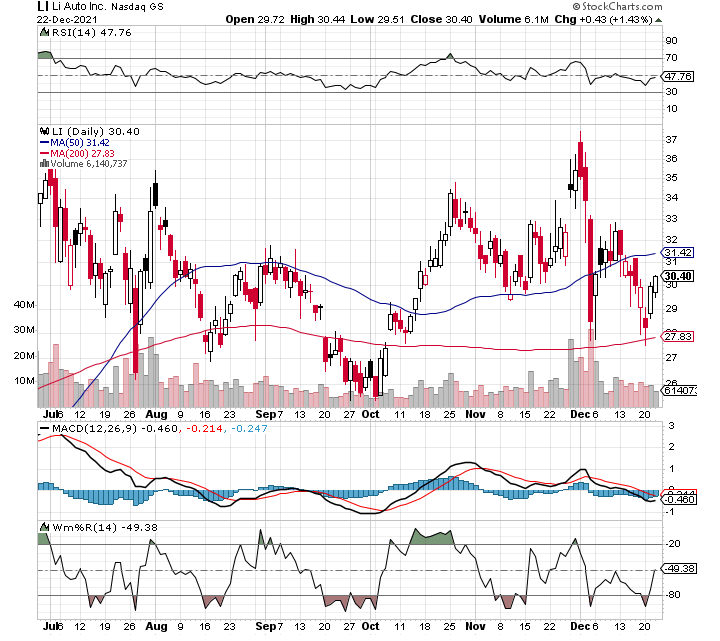Click Aug on the price panel date axis

click(x=156, y=414)
